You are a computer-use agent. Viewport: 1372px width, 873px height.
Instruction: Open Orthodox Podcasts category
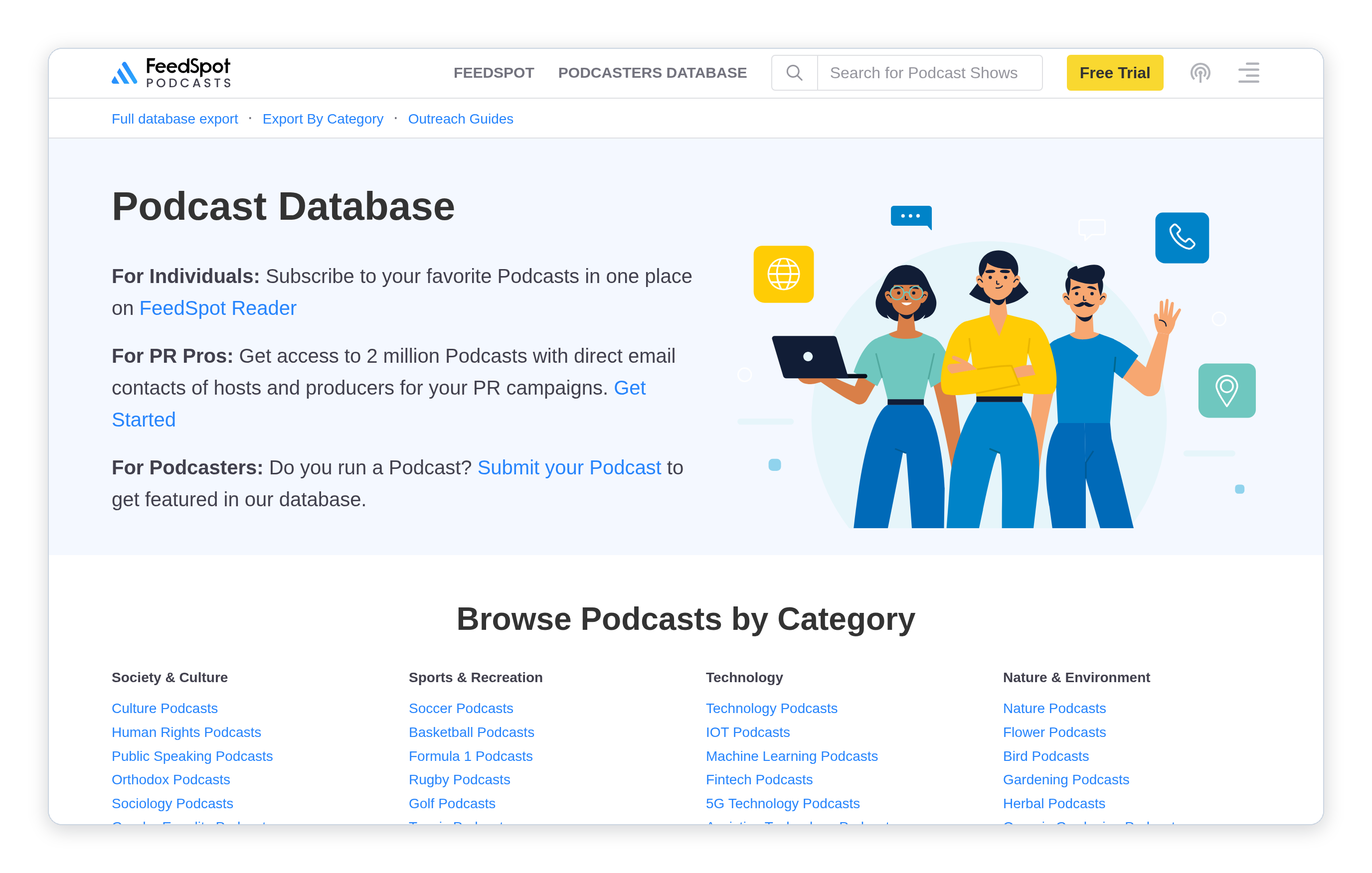(x=171, y=779)
